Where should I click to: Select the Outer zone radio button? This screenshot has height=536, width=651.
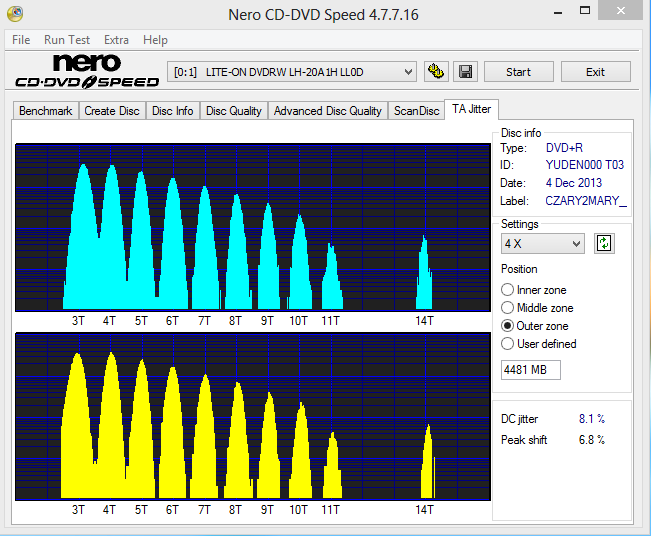[507, 326]
